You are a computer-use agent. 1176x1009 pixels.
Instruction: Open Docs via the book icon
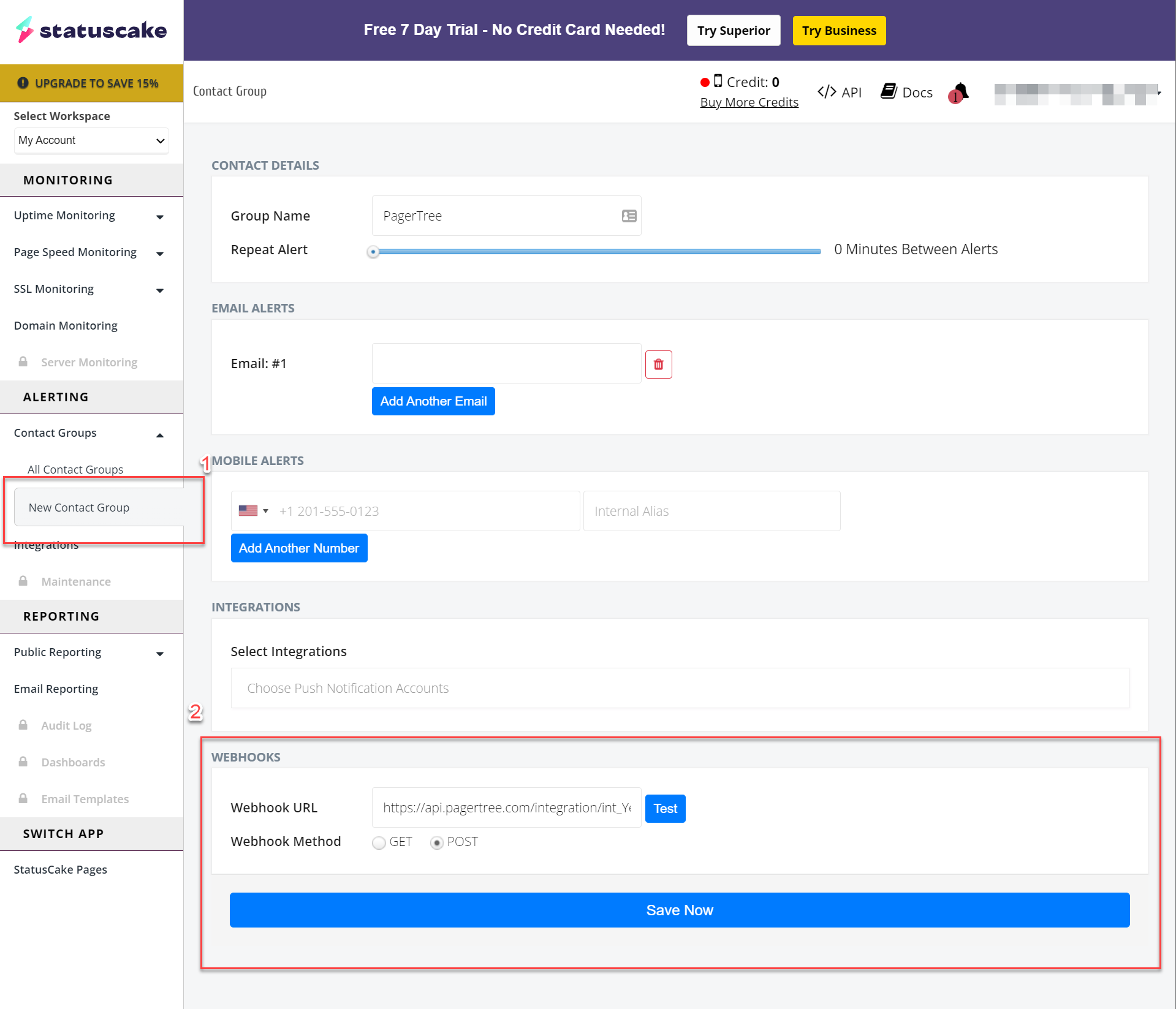[888, 92]
